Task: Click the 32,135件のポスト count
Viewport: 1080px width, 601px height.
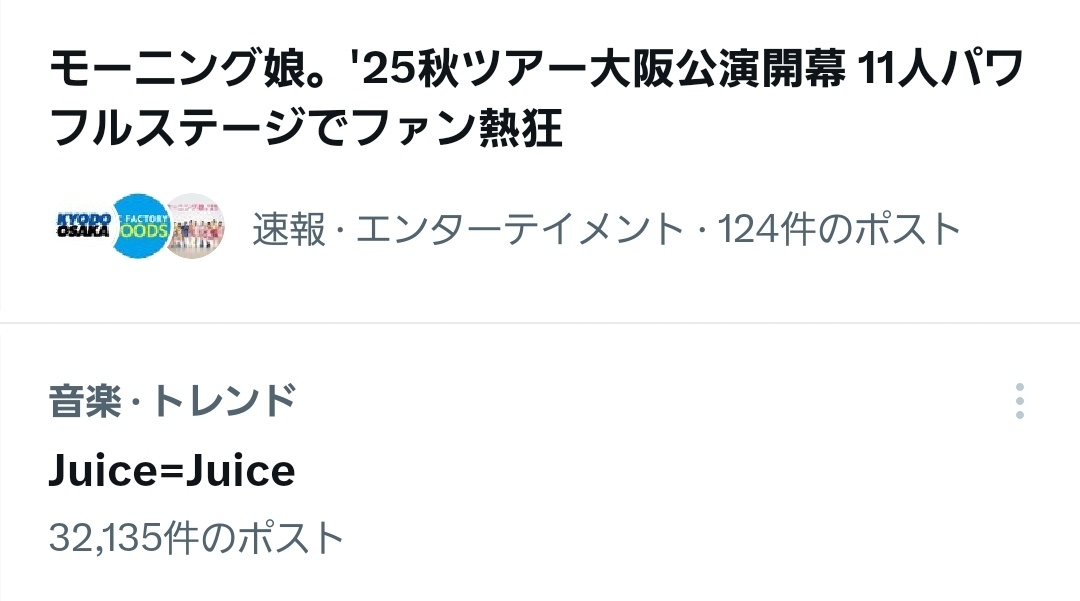Action: (x=196, y=538)
